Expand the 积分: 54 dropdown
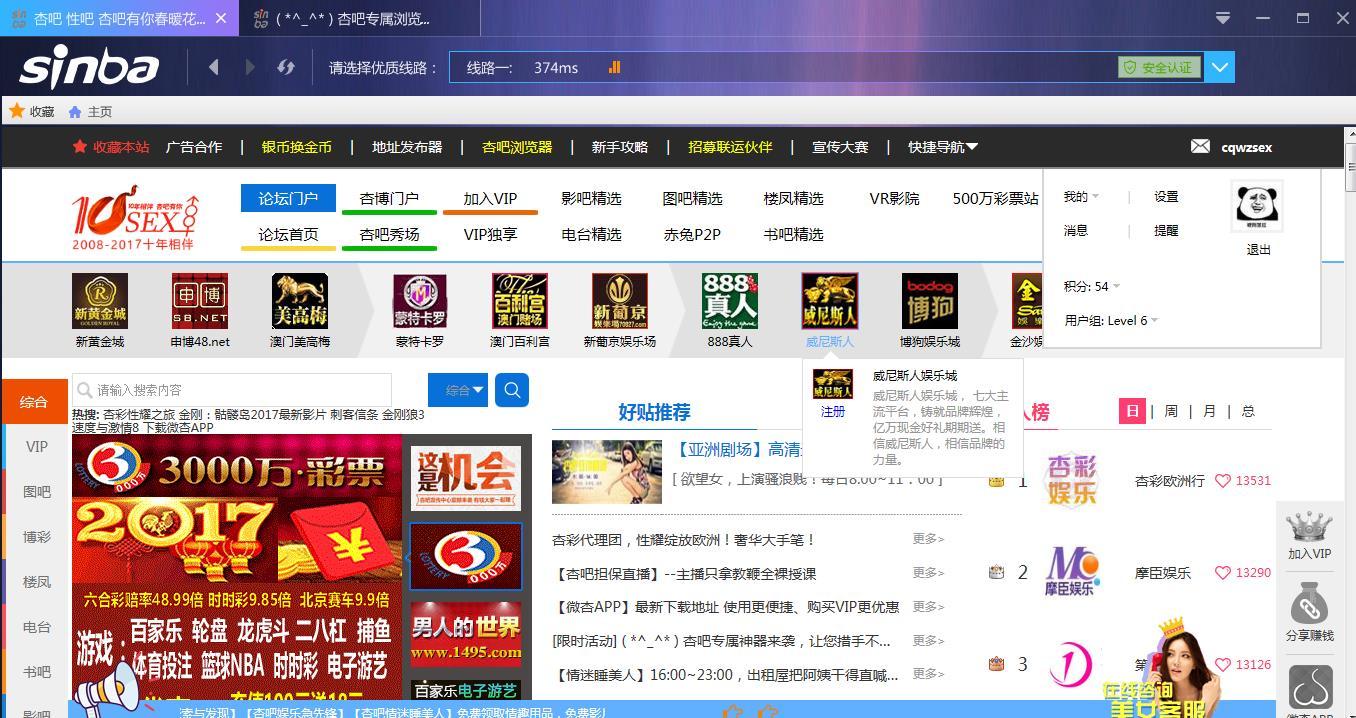The height and width of the screenshot is (718, 1356). click(x=1092, y=286)
